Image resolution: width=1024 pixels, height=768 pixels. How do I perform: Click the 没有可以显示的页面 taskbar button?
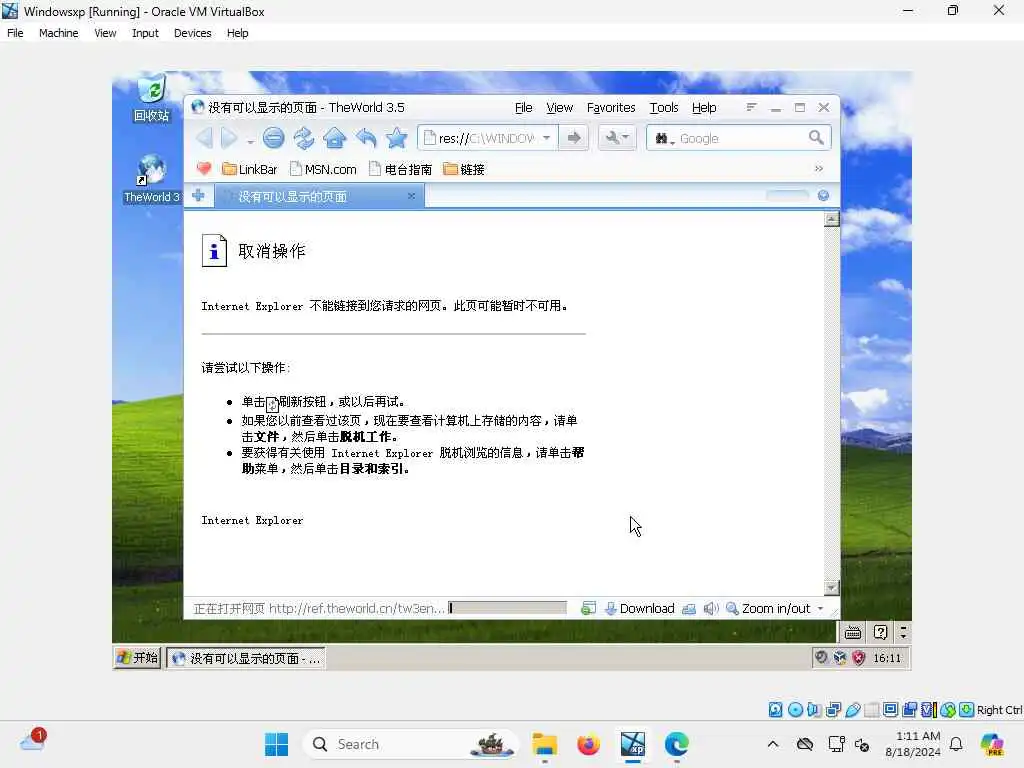[x=246, y=658]
